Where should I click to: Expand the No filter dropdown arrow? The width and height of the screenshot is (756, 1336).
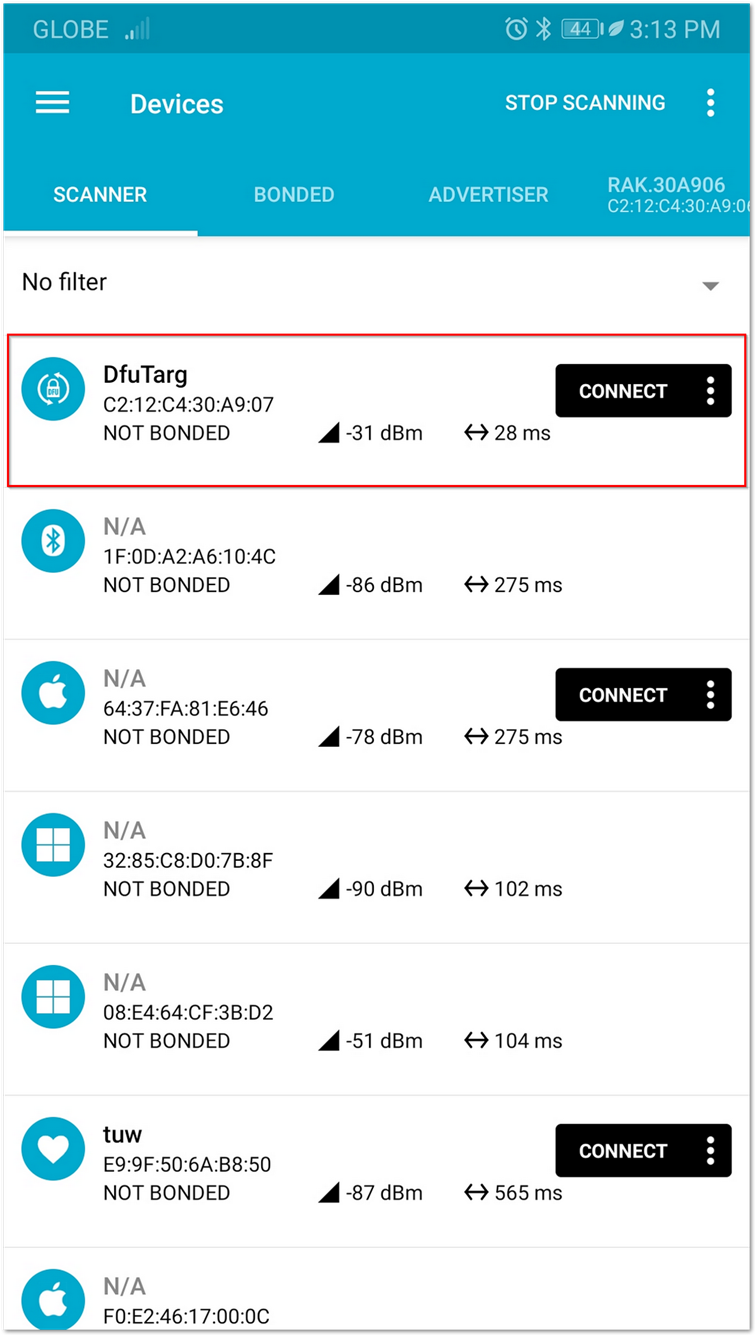[x=710, y=286]
